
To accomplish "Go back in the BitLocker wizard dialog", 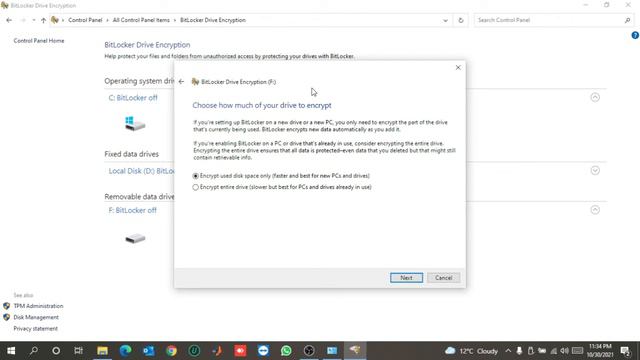I will tap(181, 82).
